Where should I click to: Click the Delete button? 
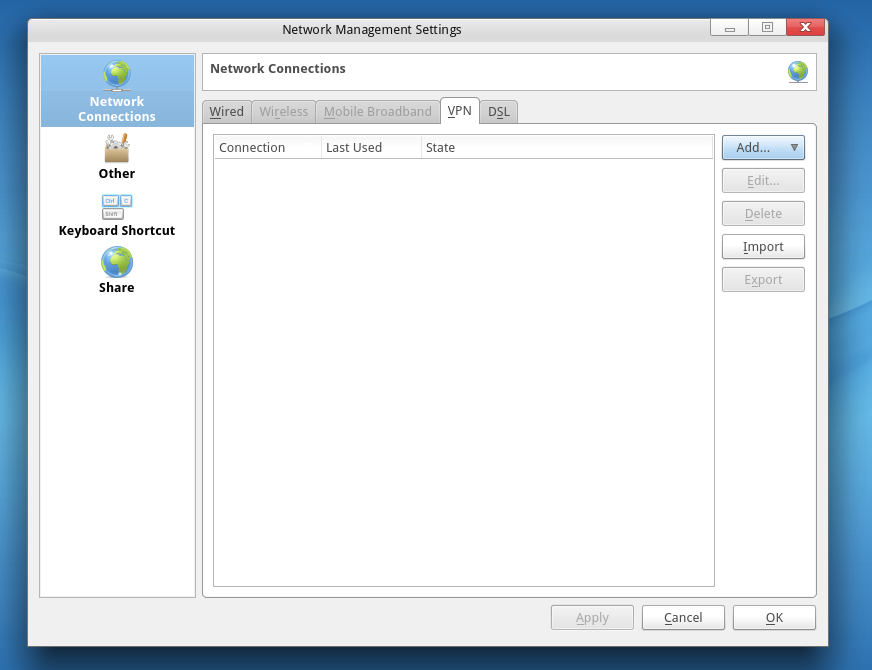763,214
